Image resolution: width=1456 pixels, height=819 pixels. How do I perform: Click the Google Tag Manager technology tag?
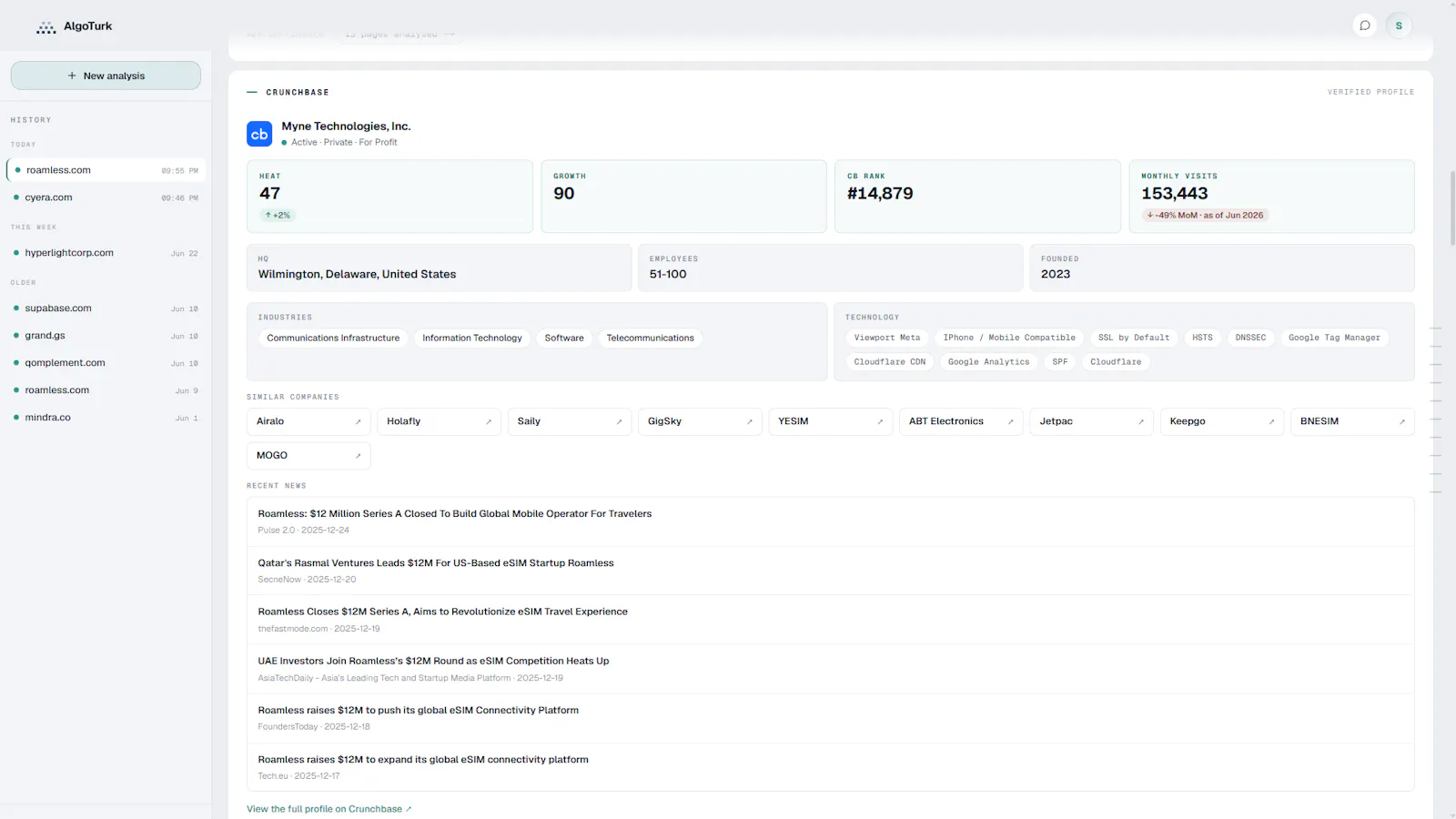[x=1334, y=338]
